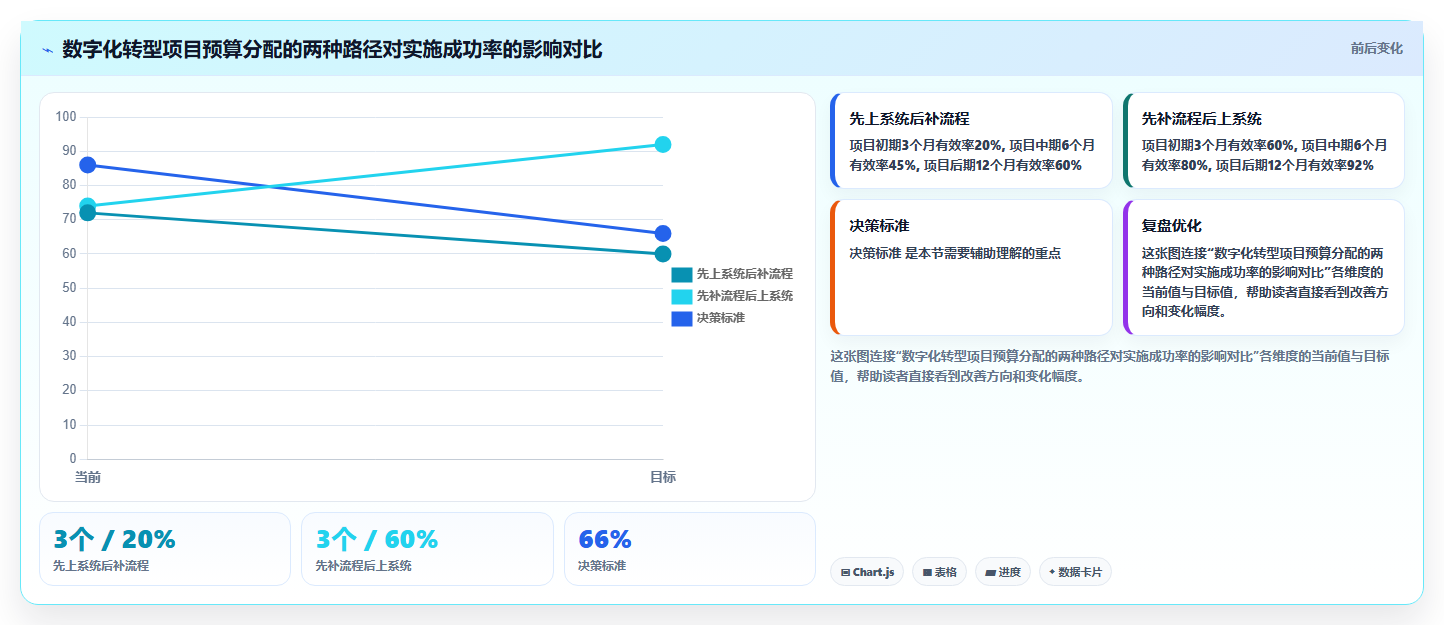Open the 3个 / 20% stat card
Image resolution: width=1444 pixels, height=625 pixels.
pos(165,549)
